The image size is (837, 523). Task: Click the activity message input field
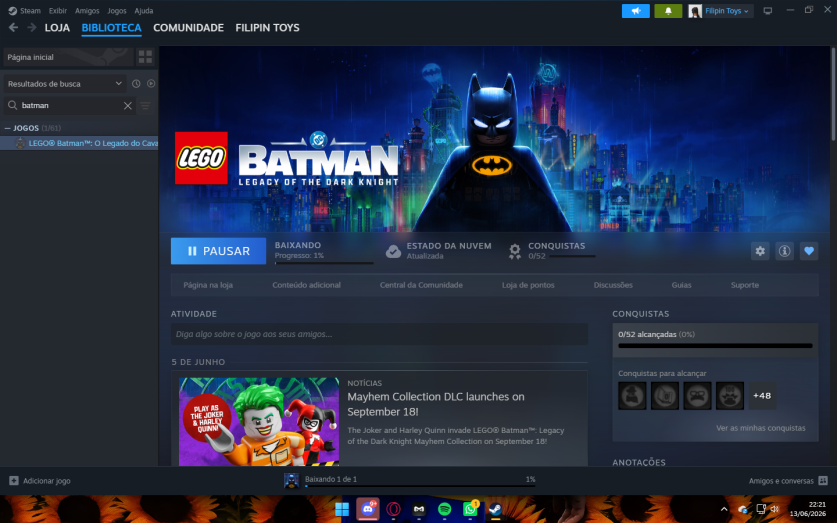(379, 334)
